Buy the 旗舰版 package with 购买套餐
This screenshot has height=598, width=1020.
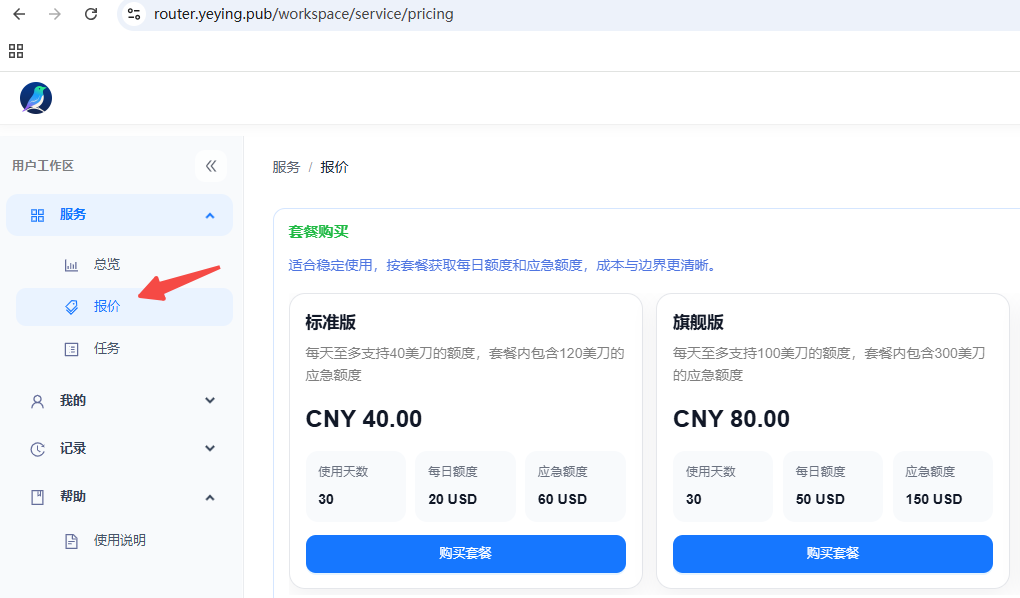click(x=833, y=554)
